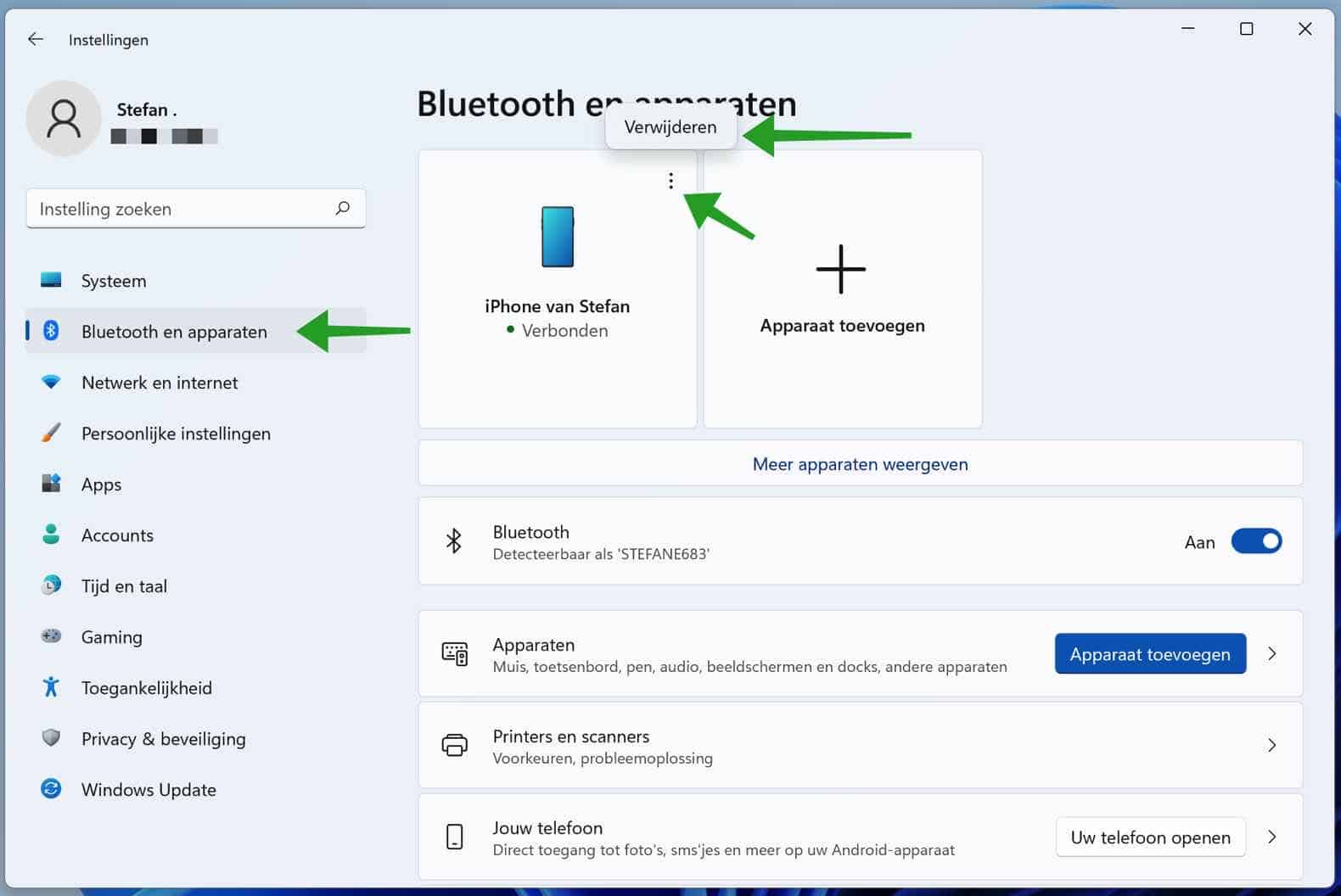This screenshot has height=896, width=1341.
Task: Click the Systeem monitor icon
Action: [51, 280]
